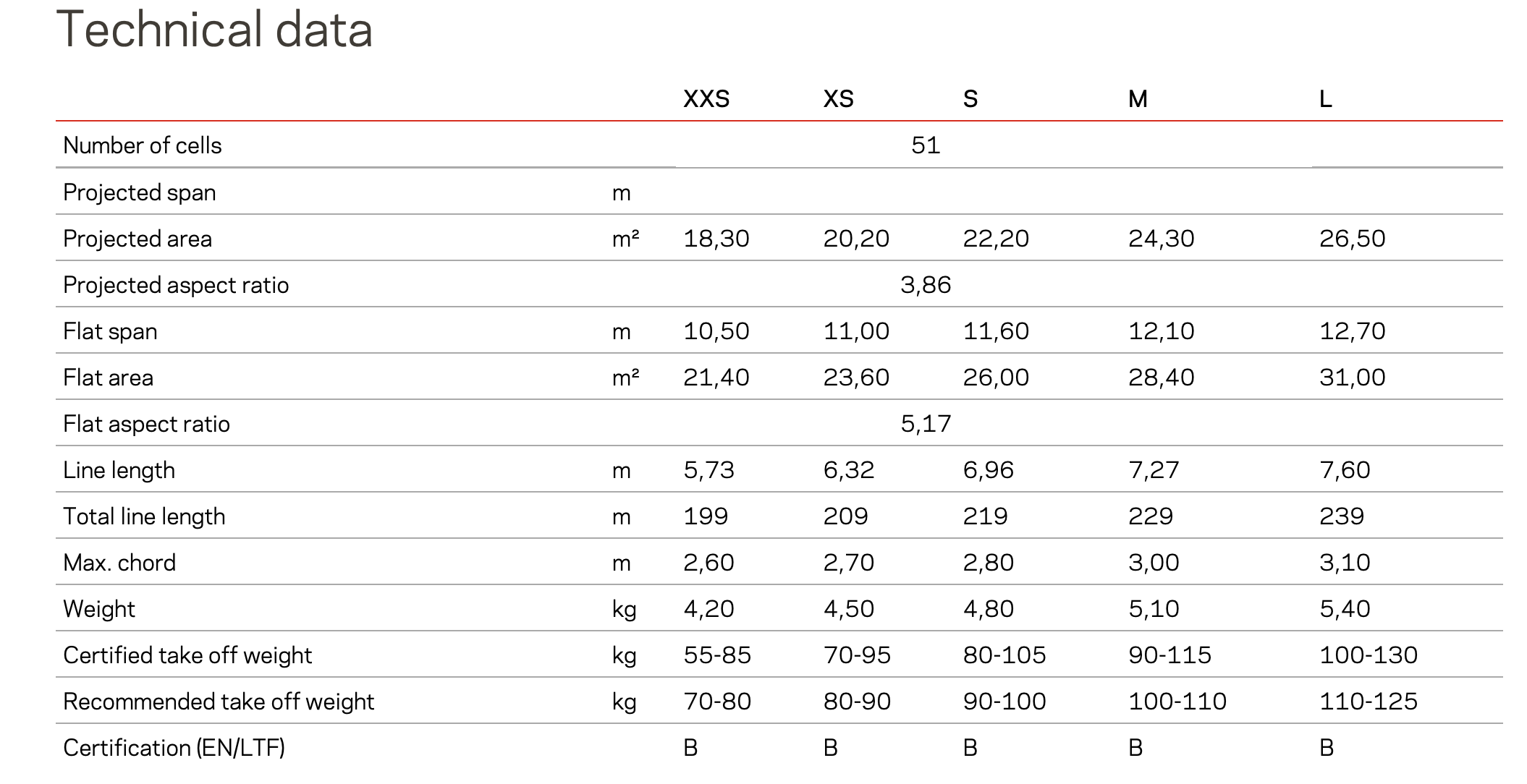Click the number of cells value 51
The image size is (1527, 784).
[x=925, y=145]
